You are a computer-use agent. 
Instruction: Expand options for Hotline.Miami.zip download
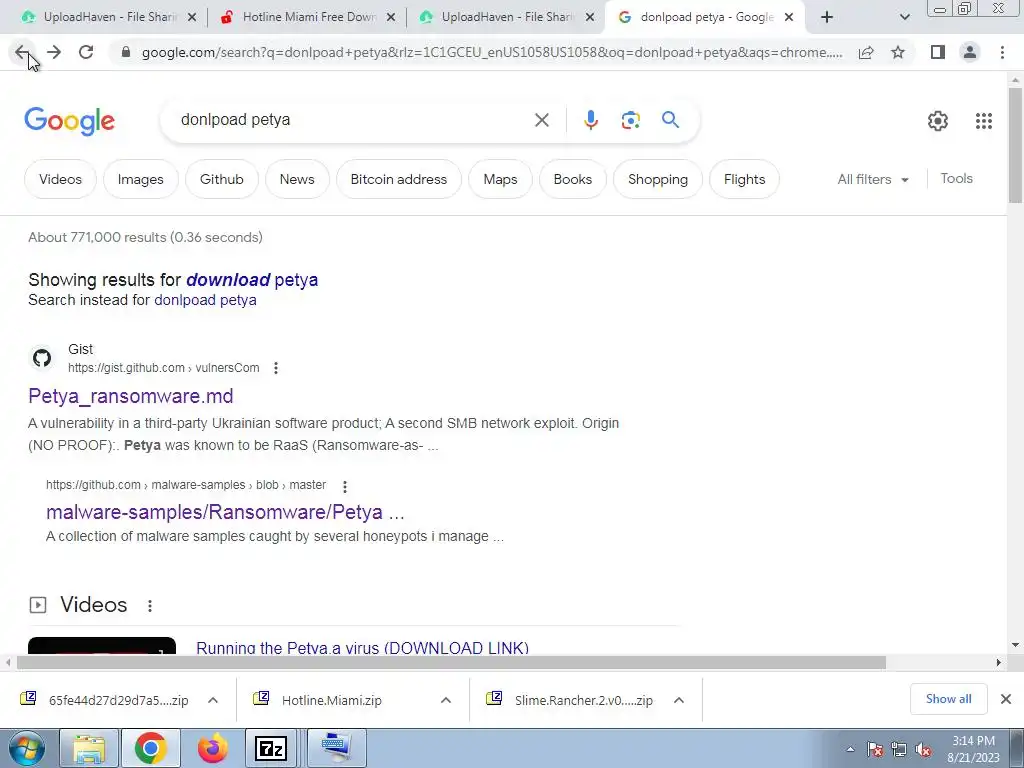(446, 700)
